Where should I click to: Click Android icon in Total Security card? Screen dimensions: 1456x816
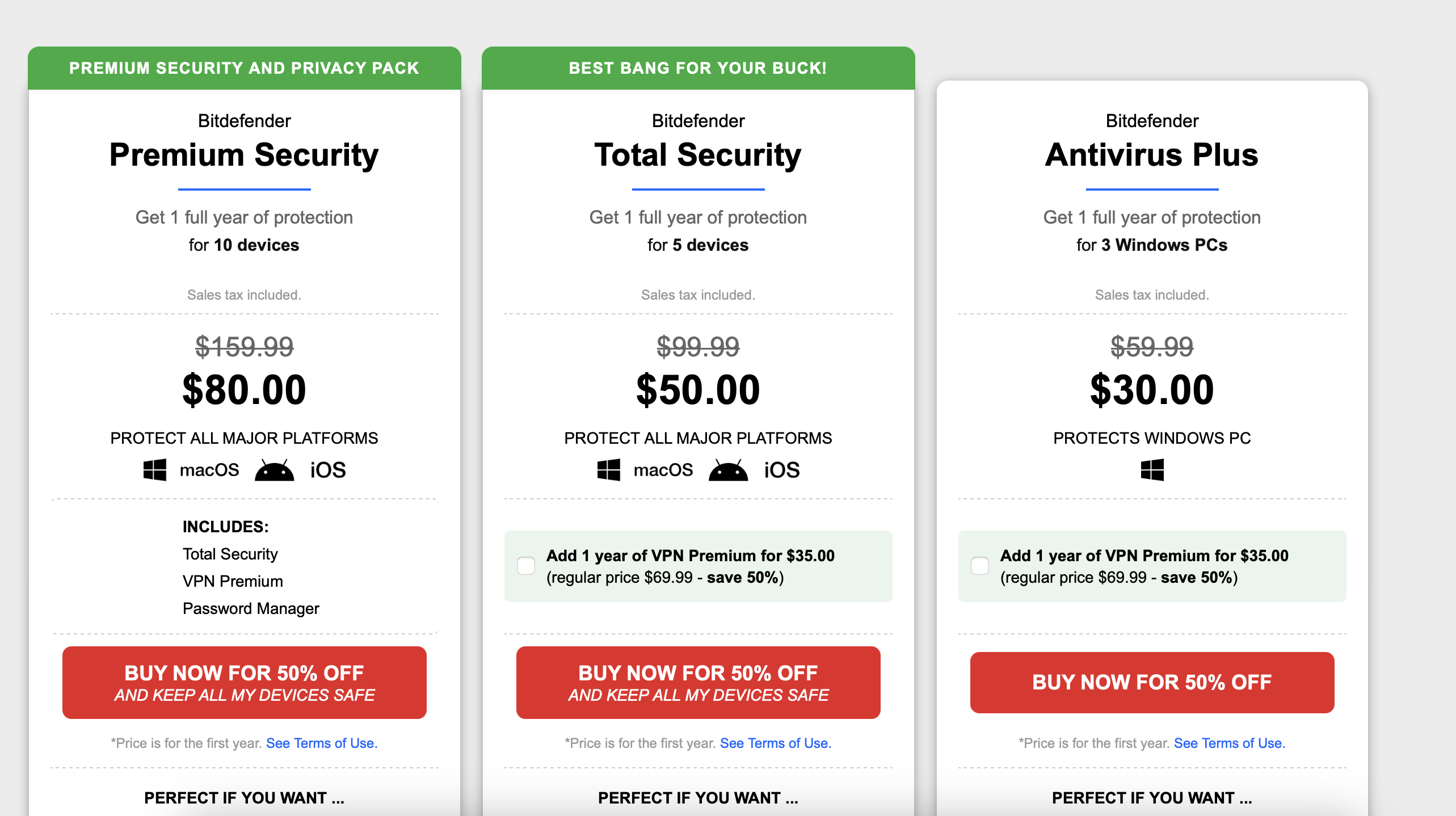pyautogui.click(x=728, y=470)
